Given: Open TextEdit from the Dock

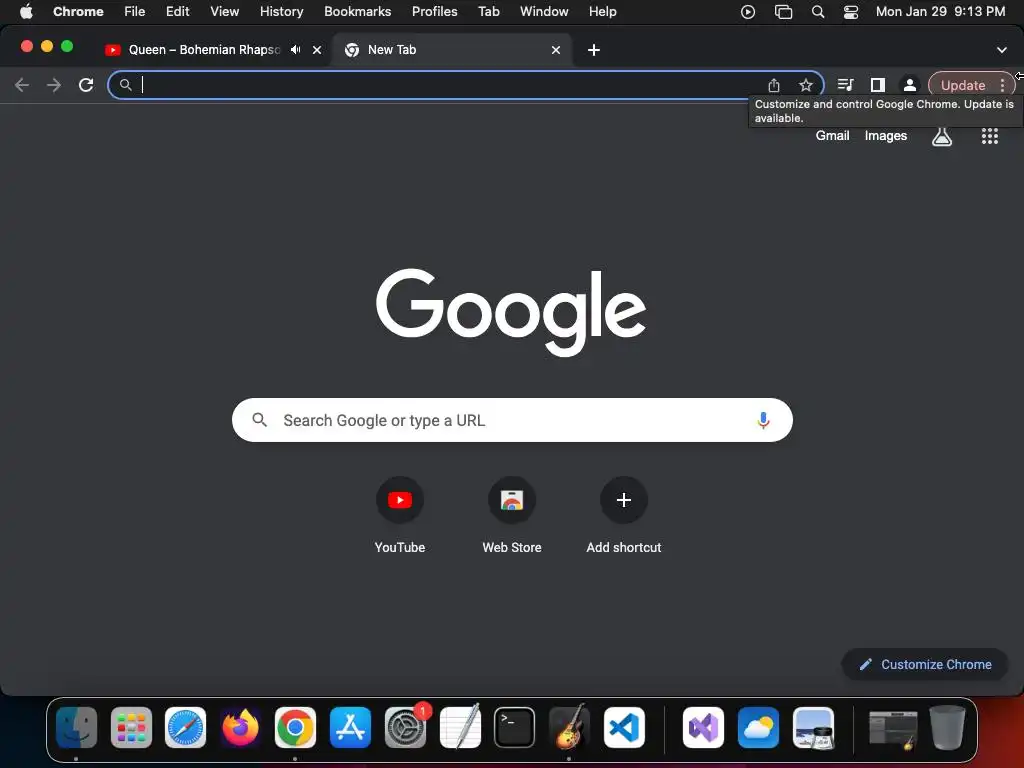Looking at the screenshot, I should click(x=460, y=727).
